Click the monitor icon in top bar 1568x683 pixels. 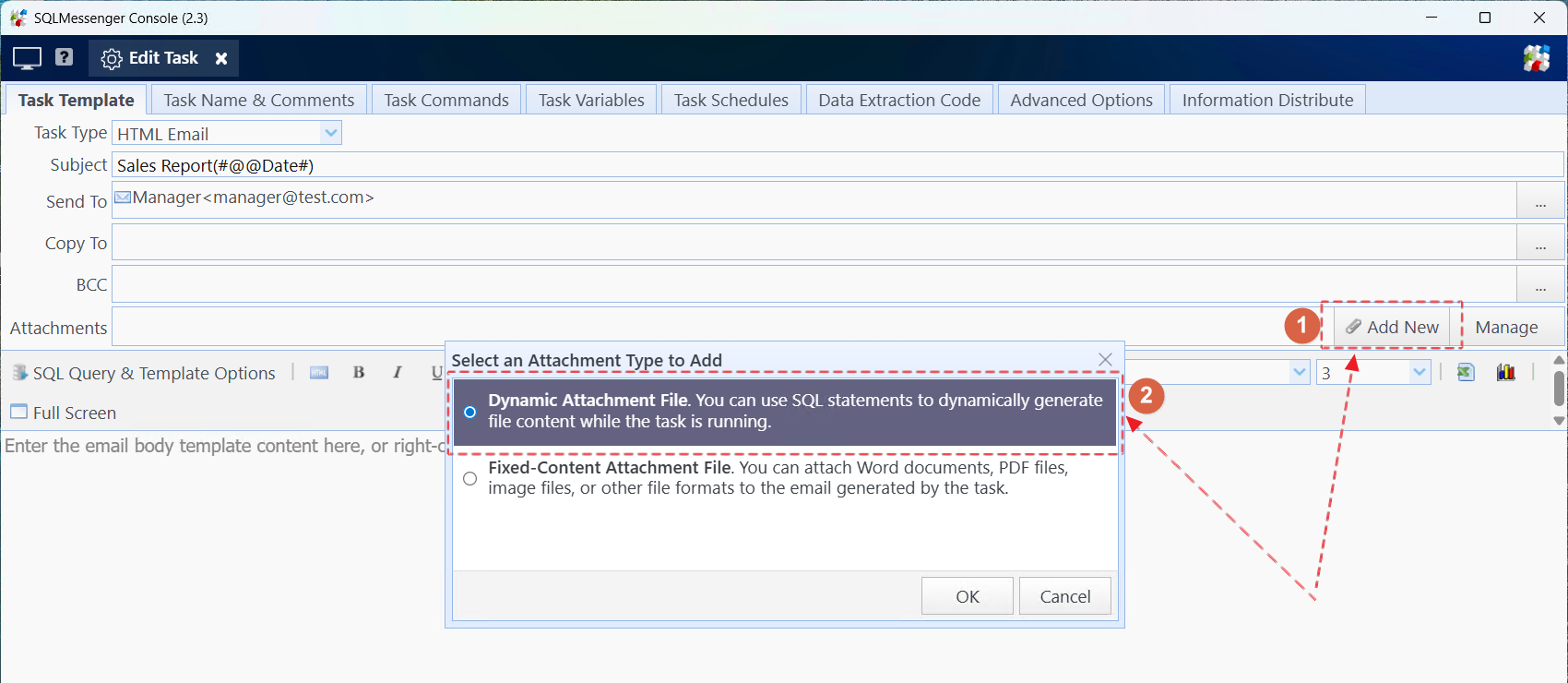coord(27,58)
